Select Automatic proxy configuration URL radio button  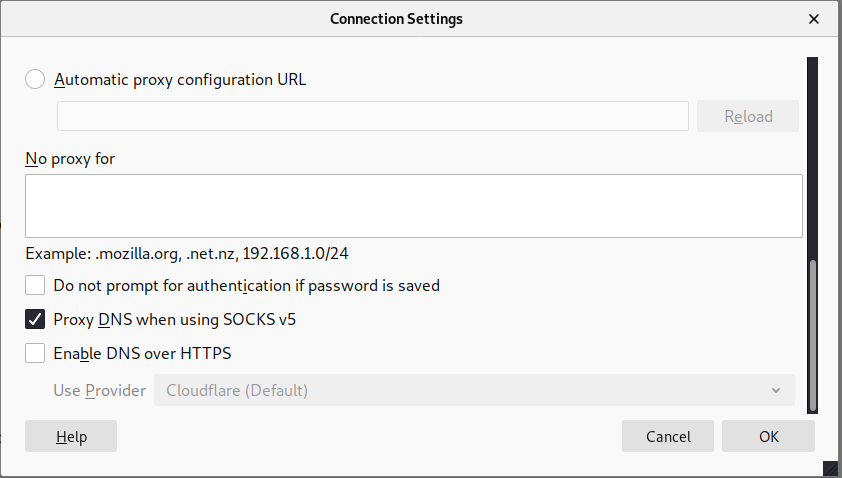point(35,80)
